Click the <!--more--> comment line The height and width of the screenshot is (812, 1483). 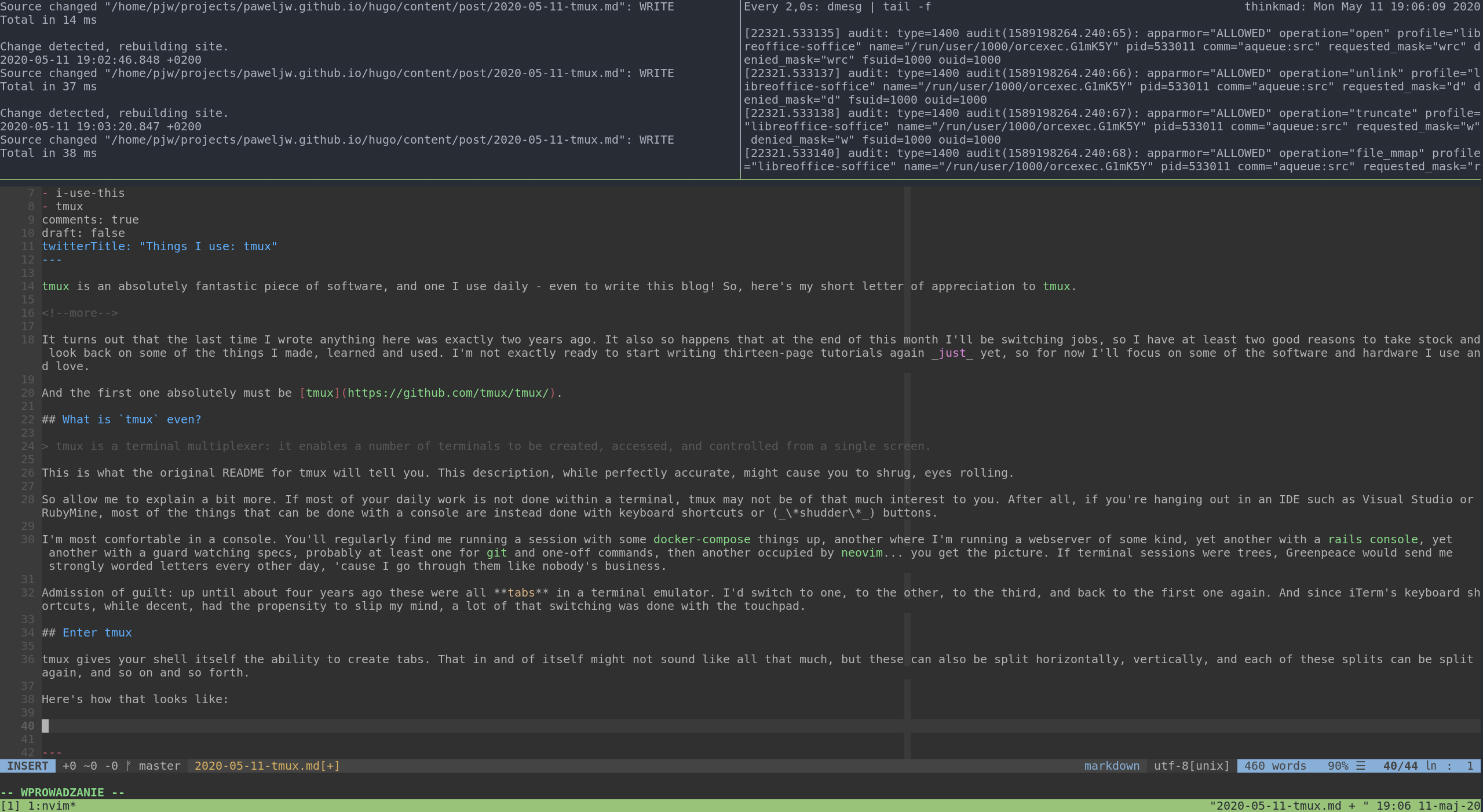click(x=80, y=313)
